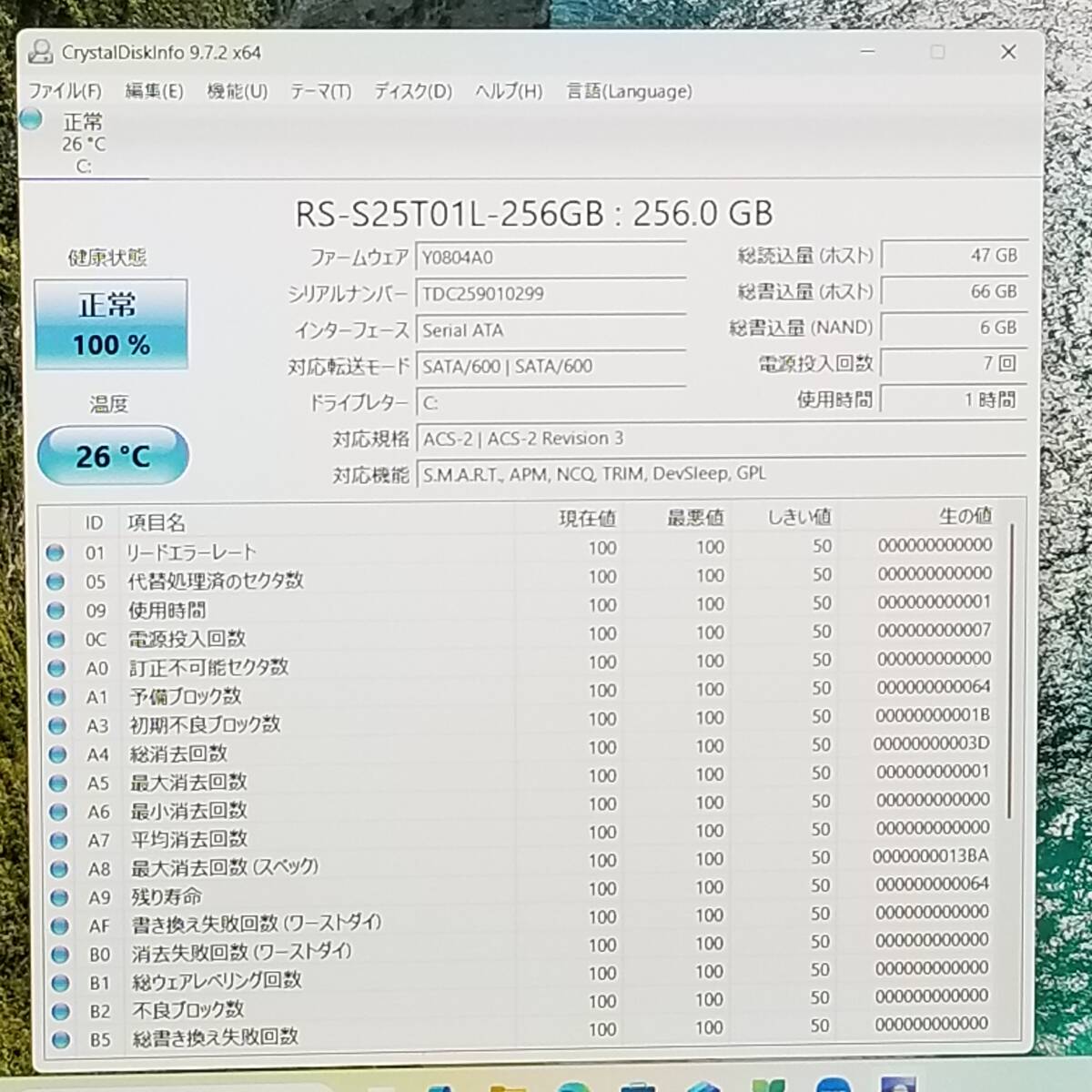Click the 生の値 column header

(965, 516)
